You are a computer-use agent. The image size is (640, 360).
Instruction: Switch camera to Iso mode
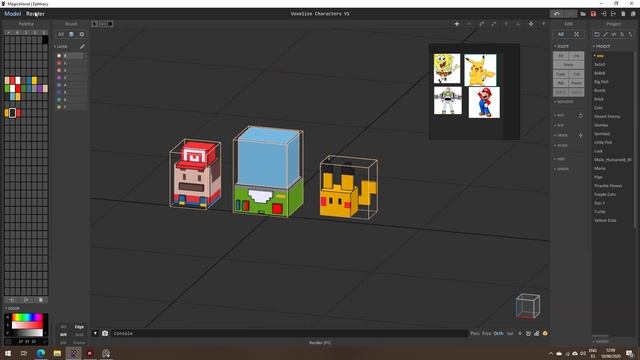pyautogui.click(x=510, y=333)
